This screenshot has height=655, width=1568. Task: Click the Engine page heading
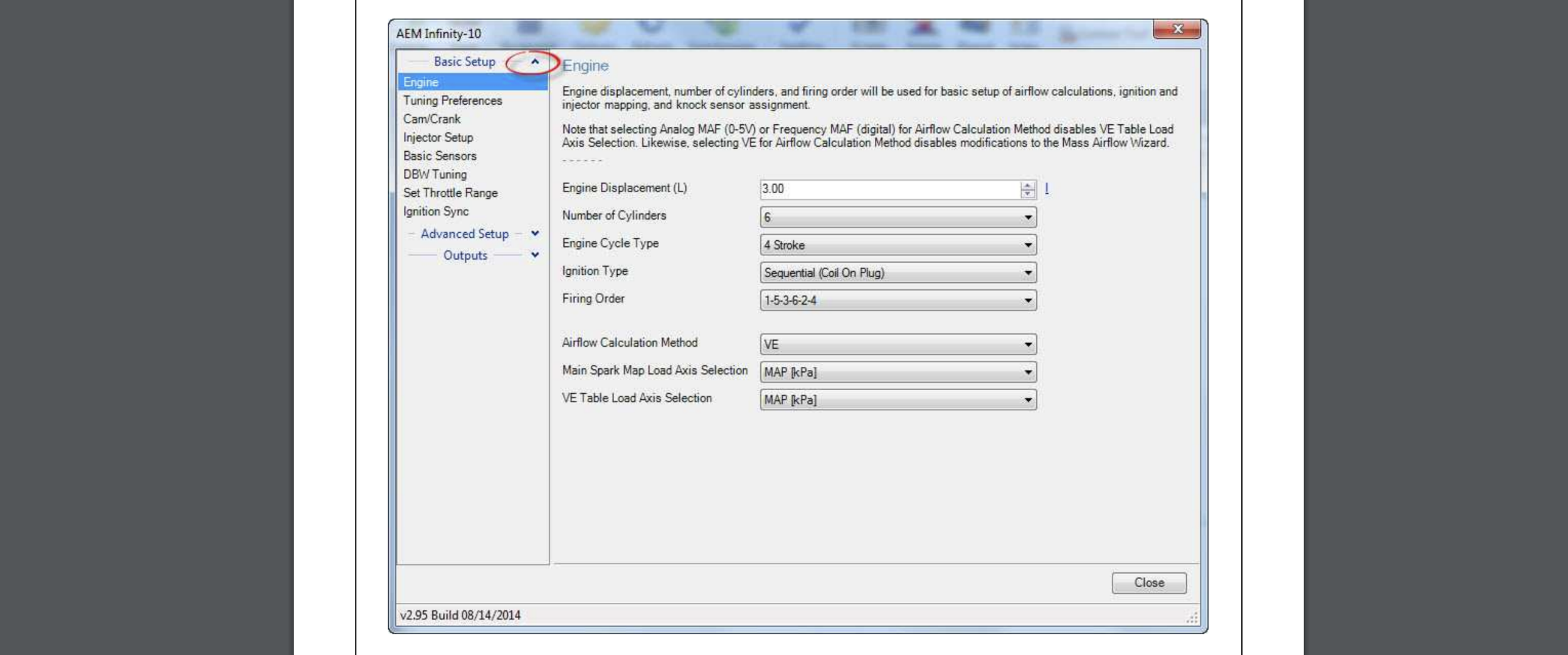point(585,66)
